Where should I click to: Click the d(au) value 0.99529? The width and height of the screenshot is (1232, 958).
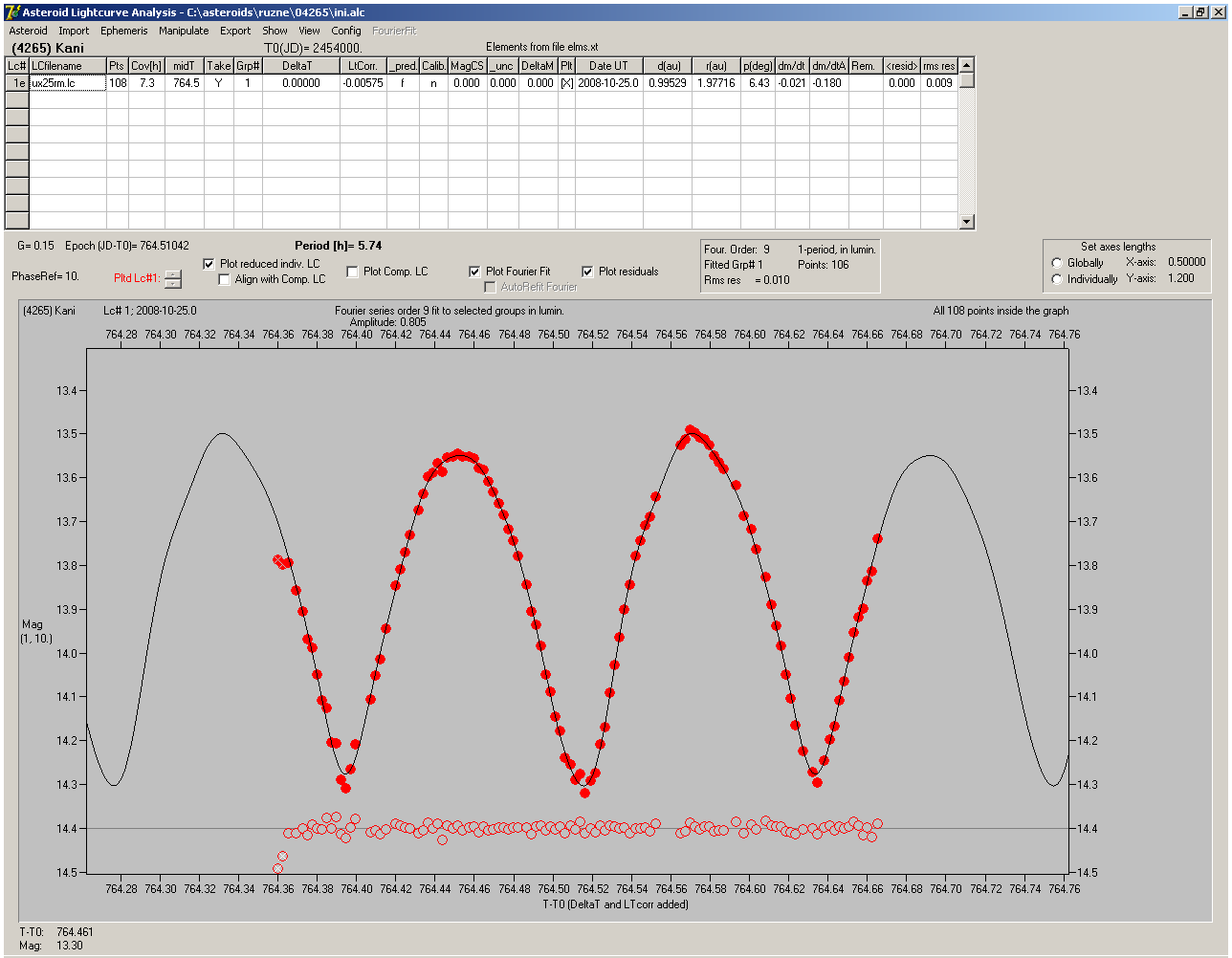pos(668,83)
